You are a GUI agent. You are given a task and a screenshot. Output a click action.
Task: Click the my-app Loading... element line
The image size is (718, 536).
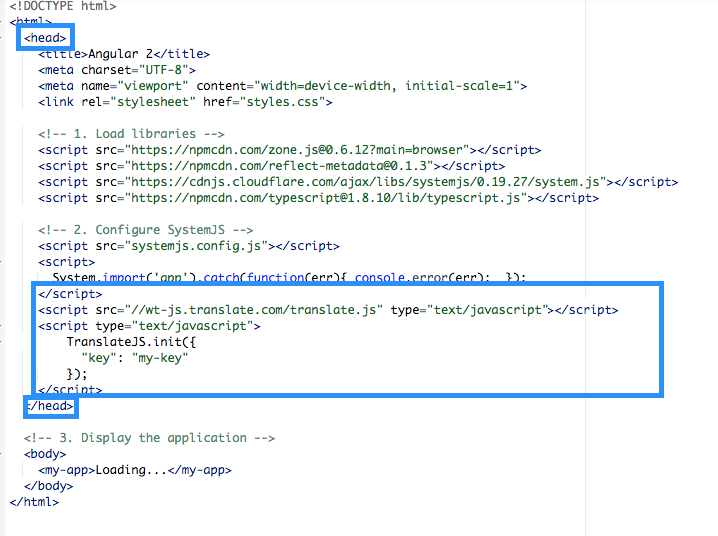tap(135, 470)
